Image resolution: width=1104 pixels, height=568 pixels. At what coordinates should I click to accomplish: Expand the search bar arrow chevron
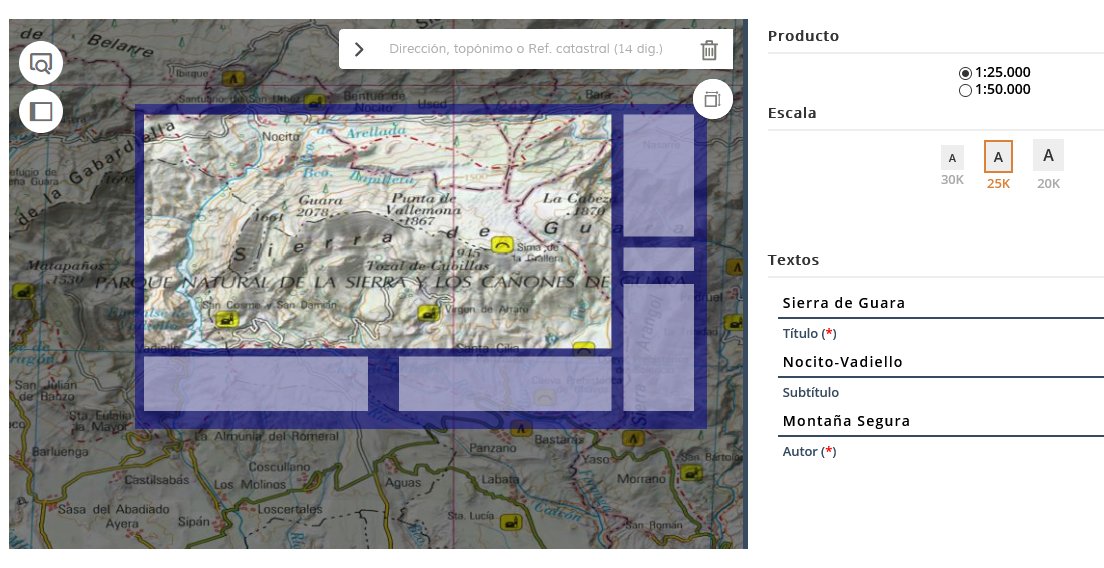click(x=359, y=49)
